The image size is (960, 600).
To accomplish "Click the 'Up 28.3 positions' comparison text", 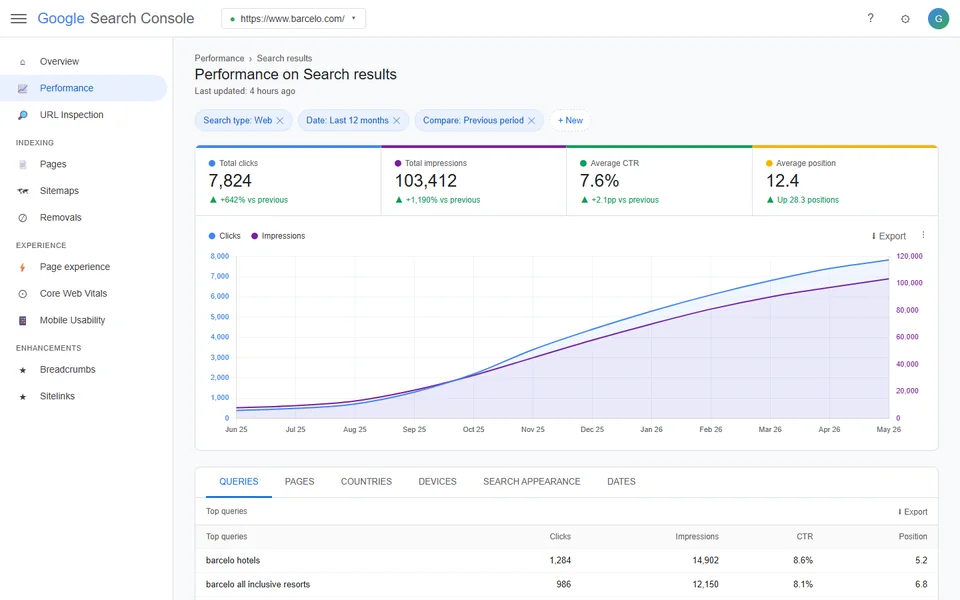I will click(x=808, y=200).
